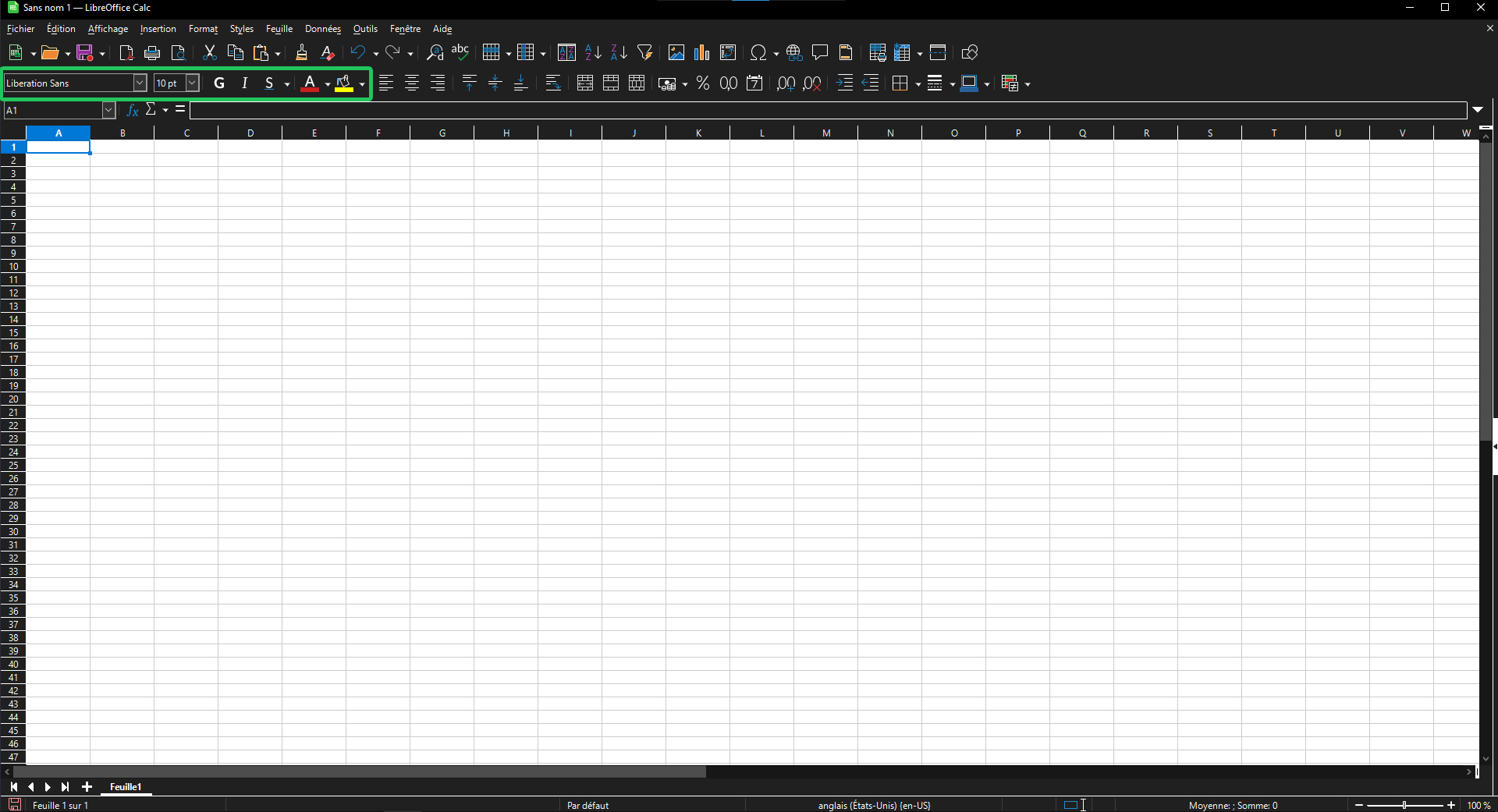Open the Insert Image tool
The width and height of the screenshot is (1498, 812).
pyautogui.click(x=676, y=52)
